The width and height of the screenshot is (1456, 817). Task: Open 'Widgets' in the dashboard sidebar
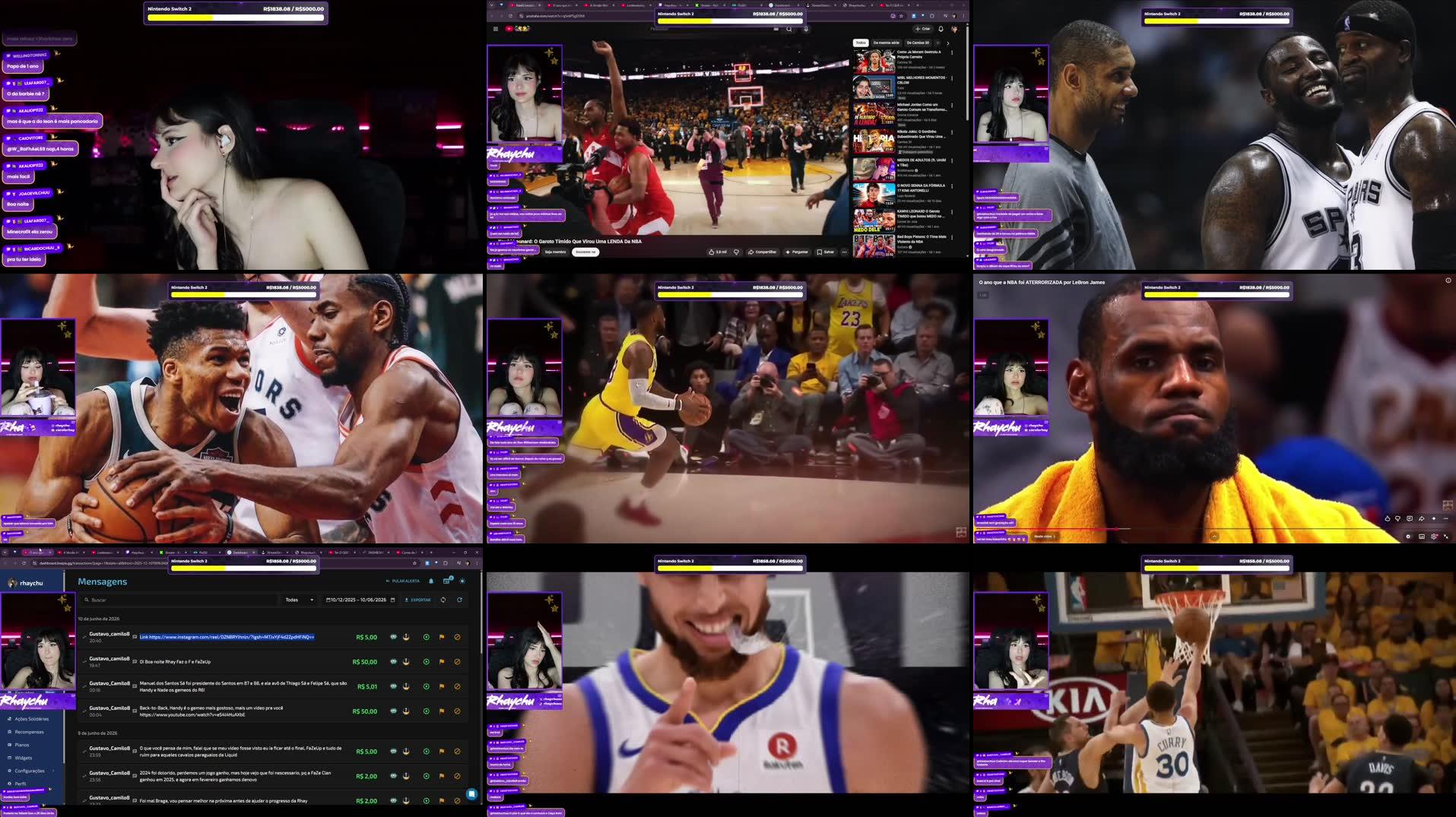(24, 758)
